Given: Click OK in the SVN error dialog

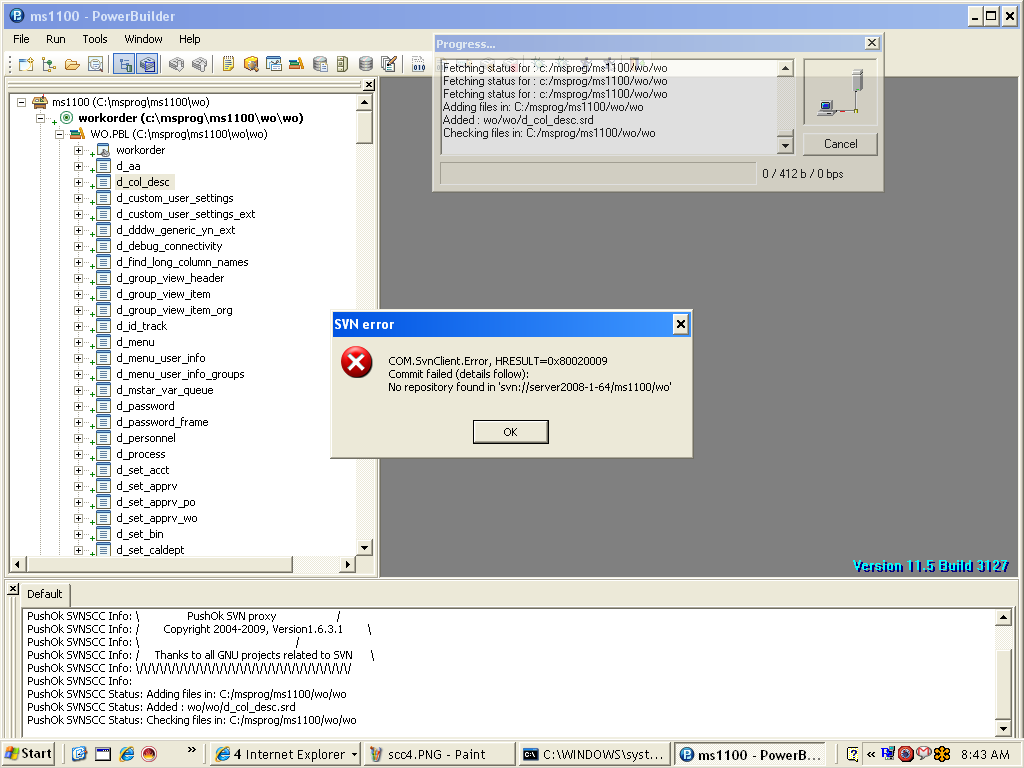Looking at the screenshot, I should pos(510,432).
